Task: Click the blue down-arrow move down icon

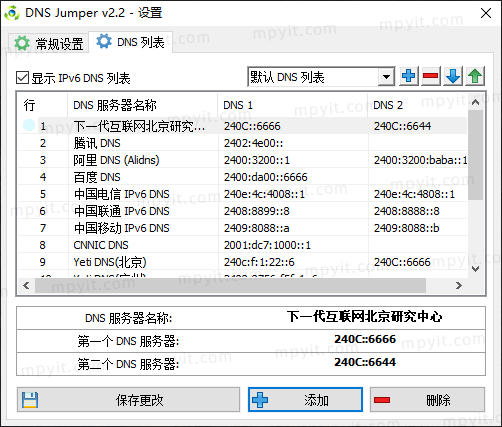Action: point(453,77)
